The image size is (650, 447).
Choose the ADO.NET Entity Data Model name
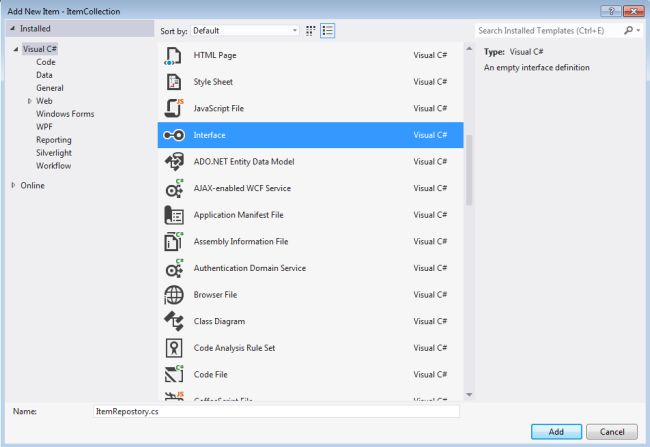[x=244, y=162]
